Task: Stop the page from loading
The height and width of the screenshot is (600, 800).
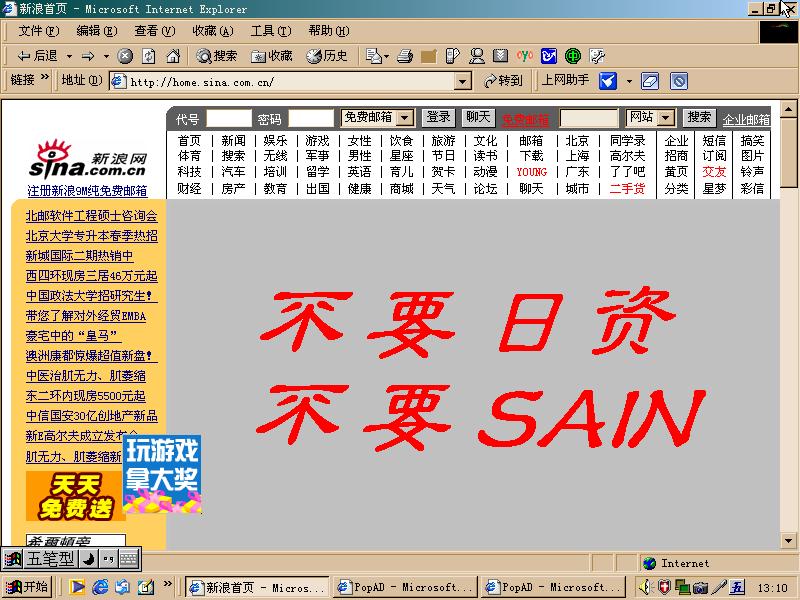Action: click(x=125, y=56)
